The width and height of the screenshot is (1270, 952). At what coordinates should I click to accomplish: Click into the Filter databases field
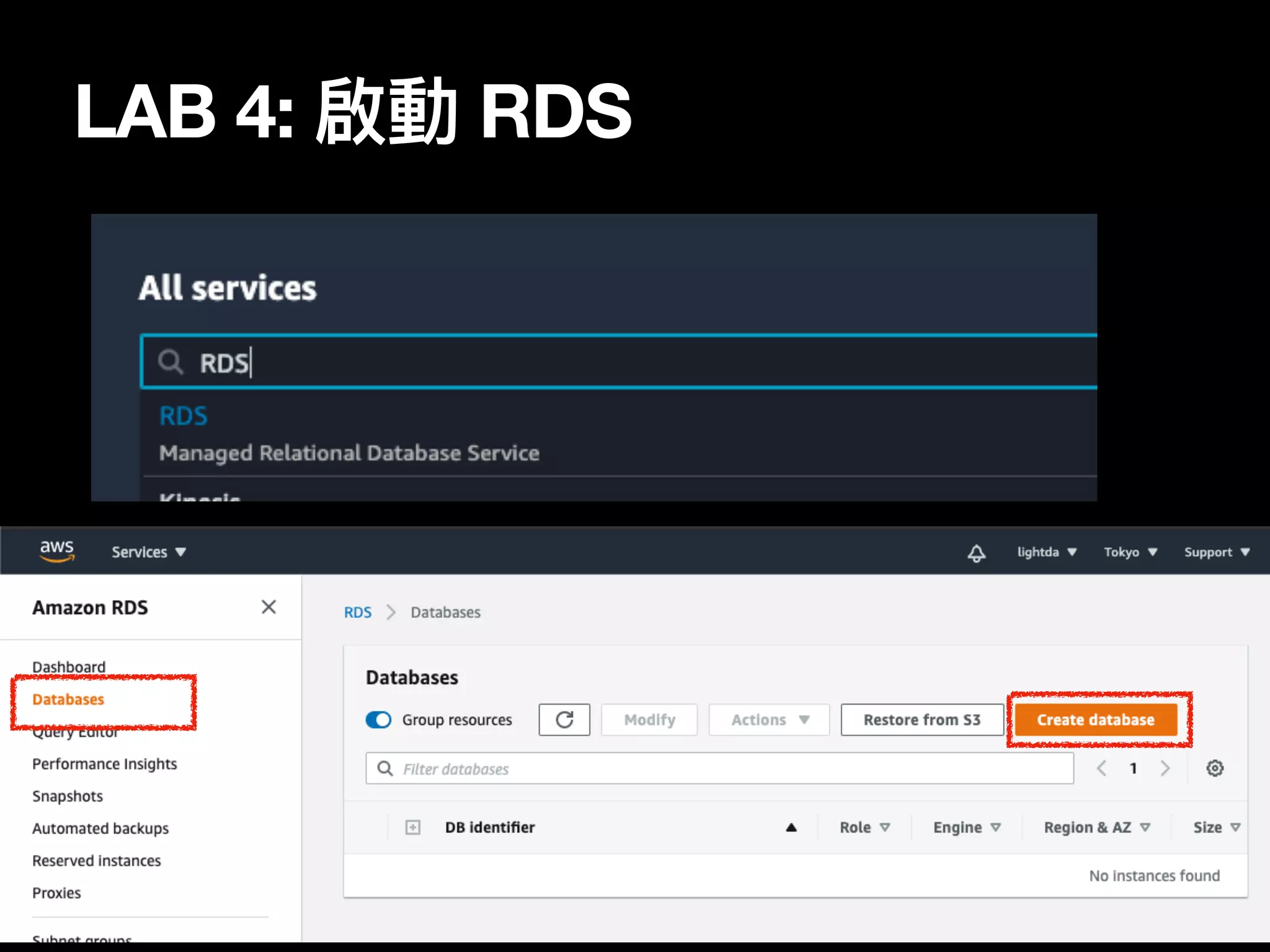click(x=719, y=769)
